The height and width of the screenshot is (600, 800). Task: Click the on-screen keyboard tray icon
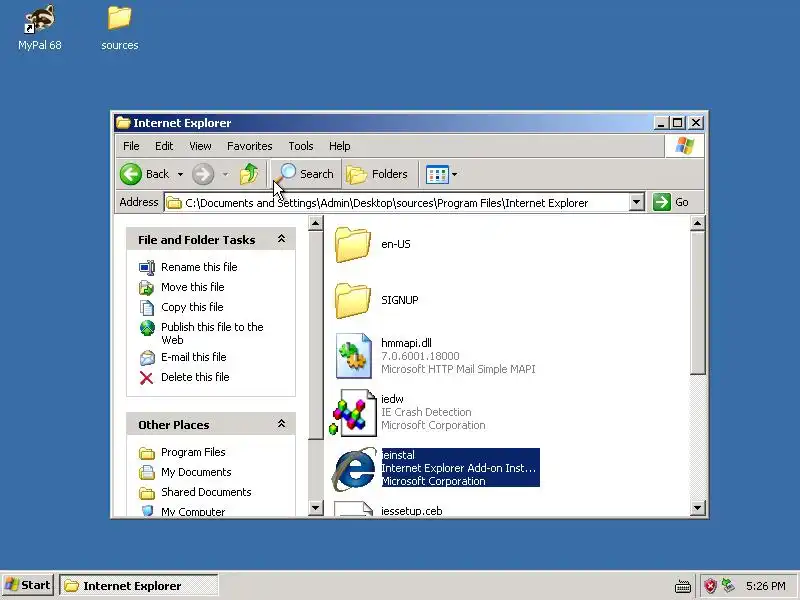click(x=683, y=586)
